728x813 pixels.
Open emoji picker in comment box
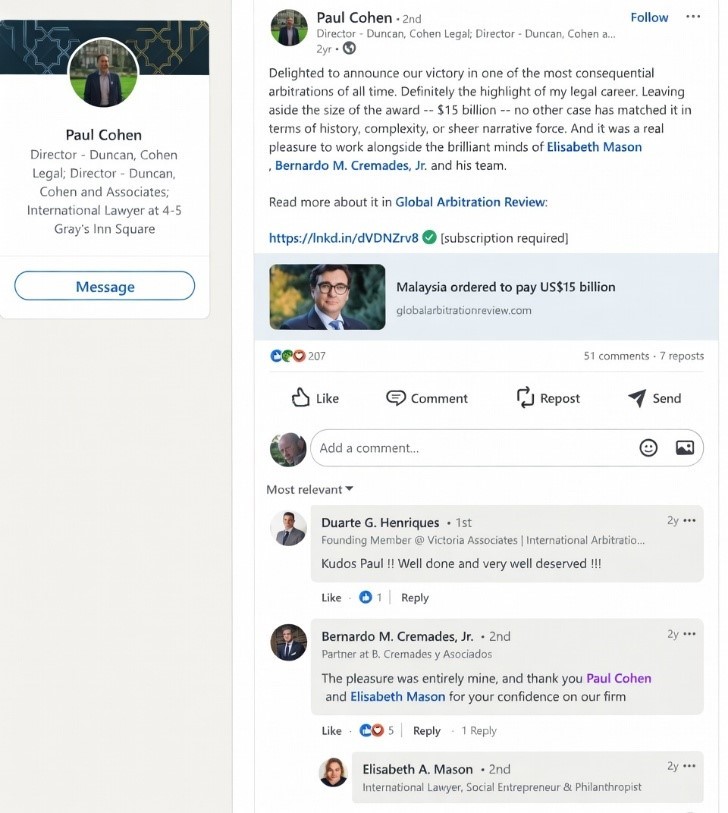[648, 447]
